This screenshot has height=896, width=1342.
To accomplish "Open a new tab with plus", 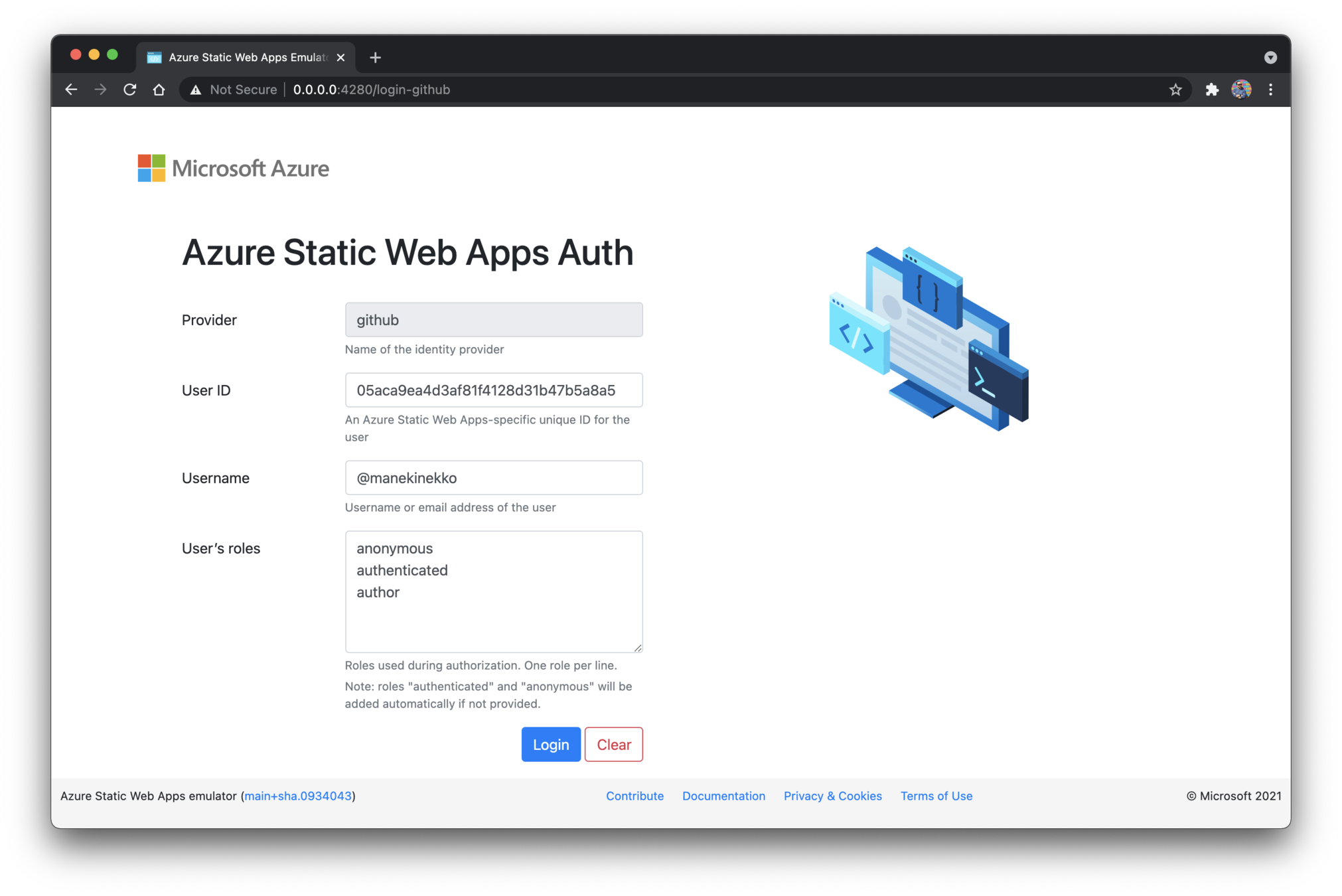I will [x=375, y=58].
